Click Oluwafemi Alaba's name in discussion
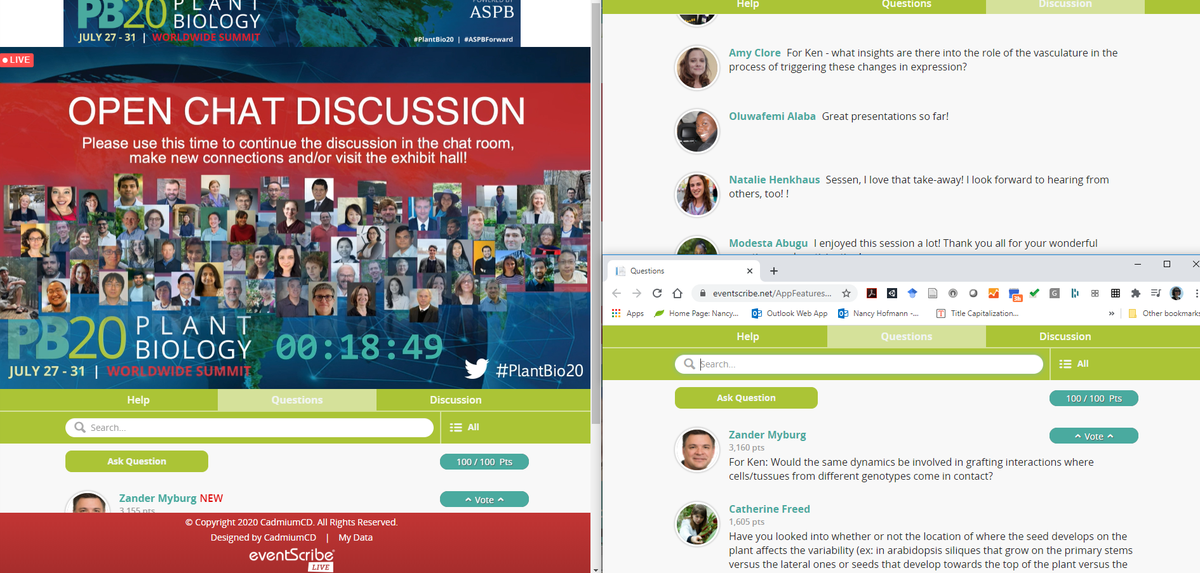Viewport: 1200px width, 573px height. point(772,117)
